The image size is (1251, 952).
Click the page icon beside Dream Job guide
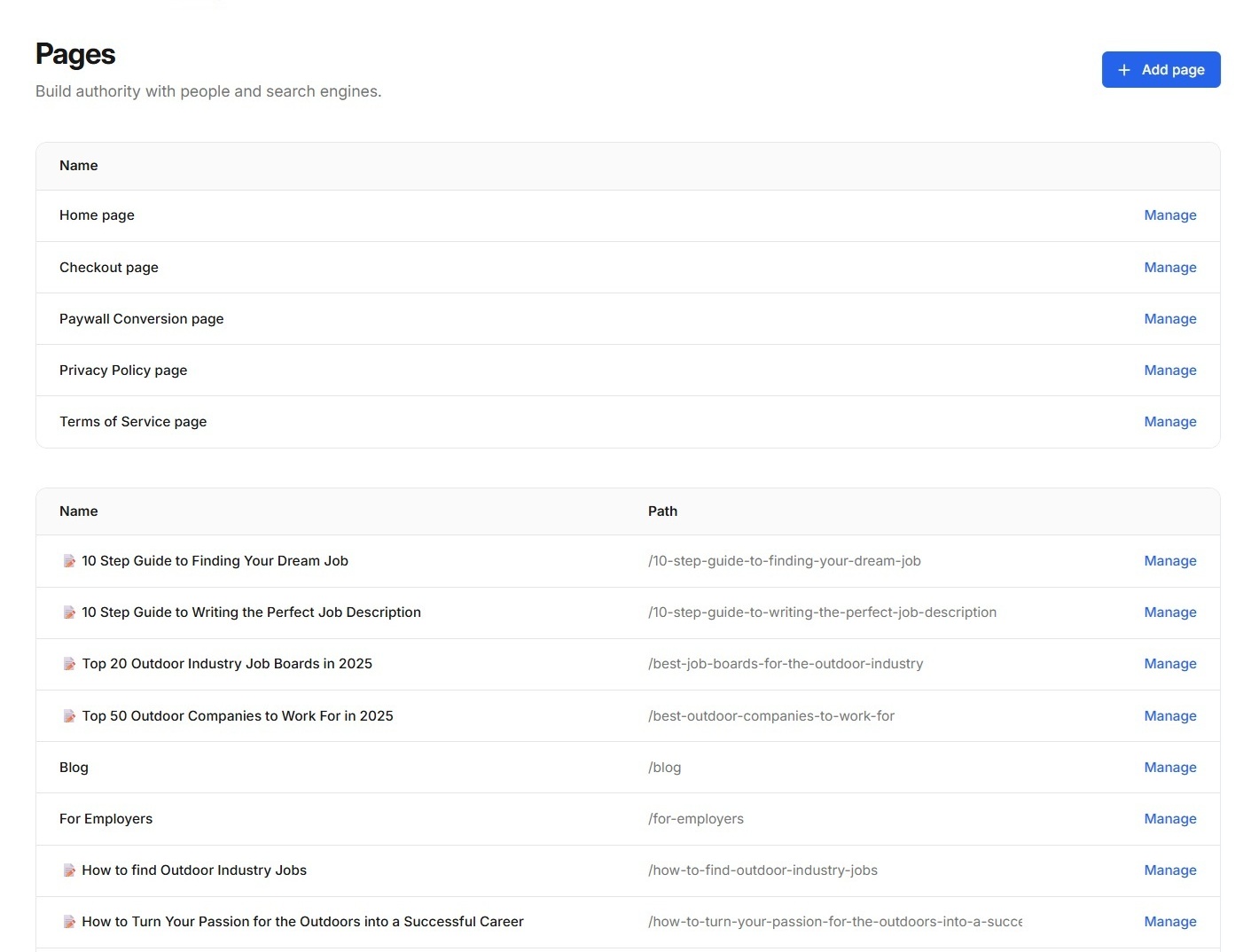point(69,560)
